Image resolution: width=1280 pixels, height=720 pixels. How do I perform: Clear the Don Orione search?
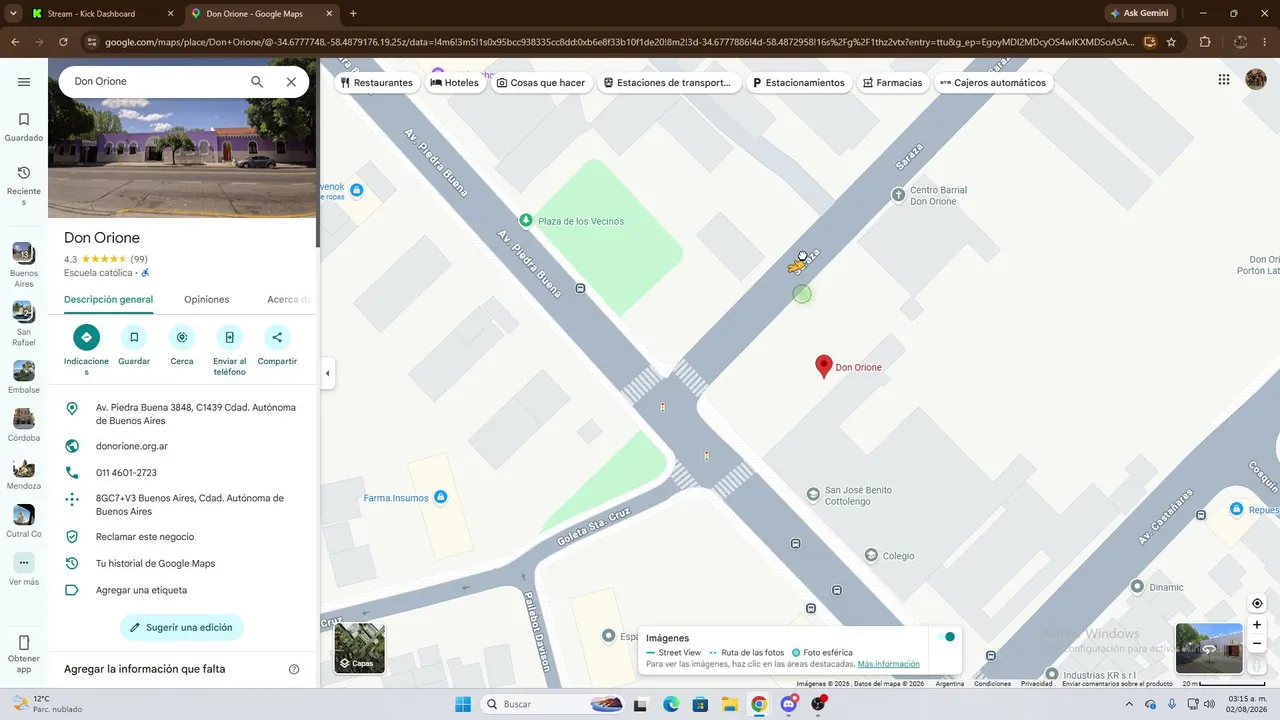pyautogui.click(x=291, y=82)
